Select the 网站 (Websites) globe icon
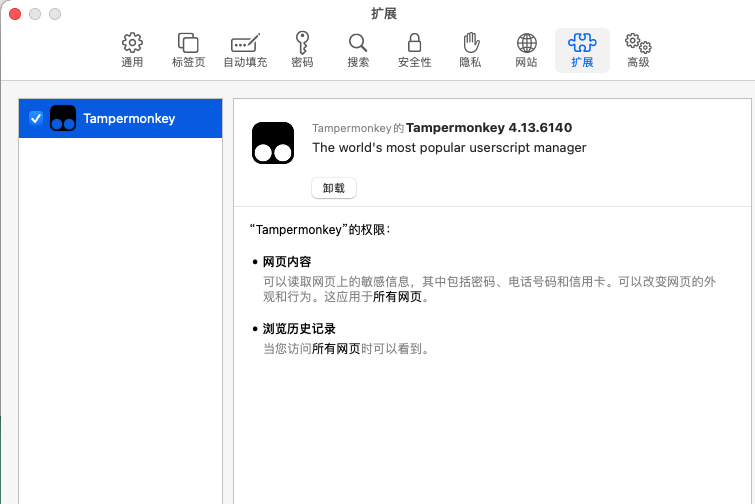 click(526, 50)
